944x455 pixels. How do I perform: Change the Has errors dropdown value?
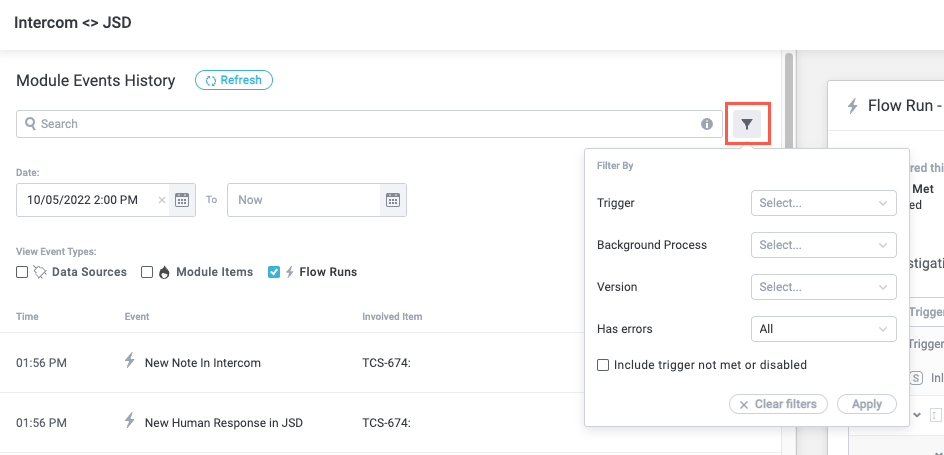(x=823, y=329)
